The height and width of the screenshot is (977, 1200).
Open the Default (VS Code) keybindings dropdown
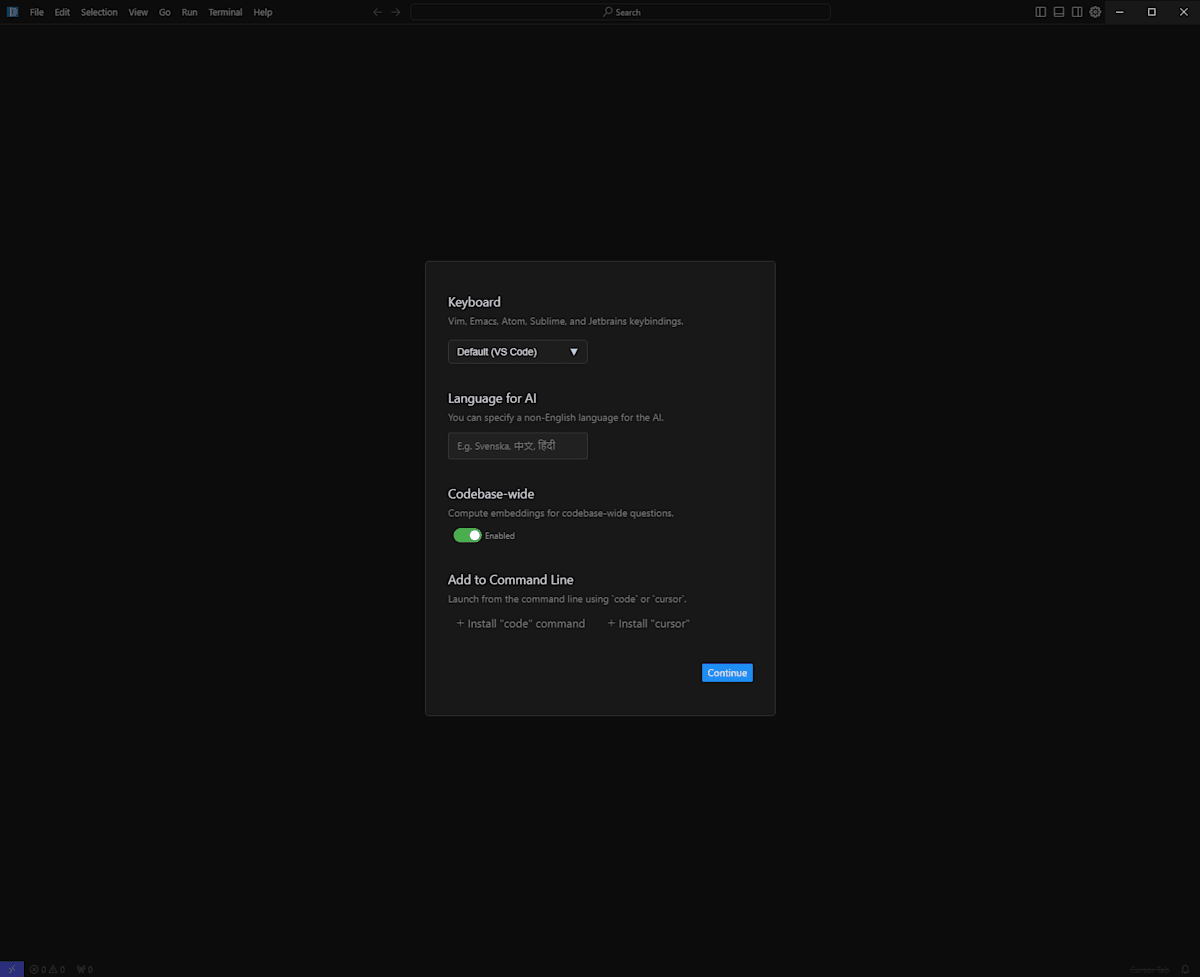pyautogui.click(x=517, y=352)
